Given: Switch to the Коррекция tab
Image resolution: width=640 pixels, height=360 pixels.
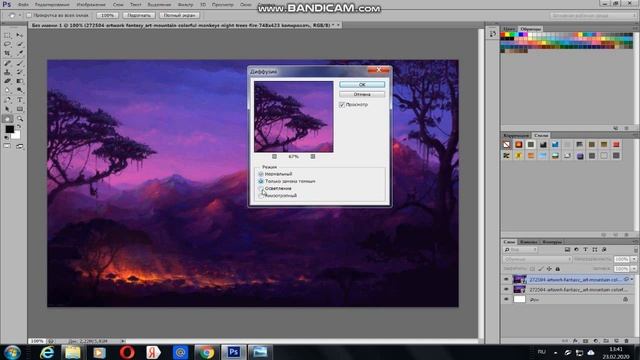Looking at the screenshot, I should coord(516,136).
